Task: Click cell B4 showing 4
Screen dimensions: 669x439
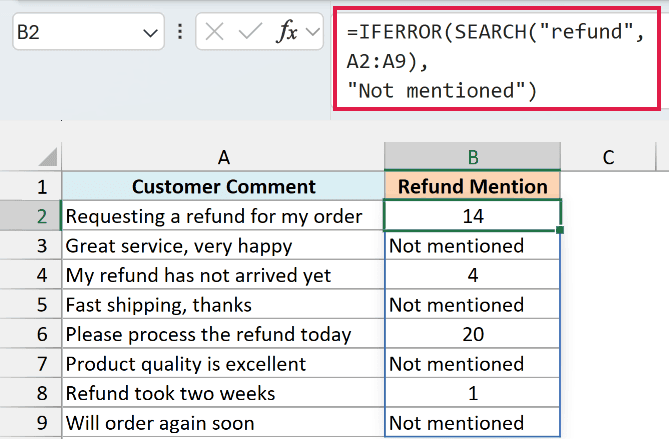Action: (472, 275)
